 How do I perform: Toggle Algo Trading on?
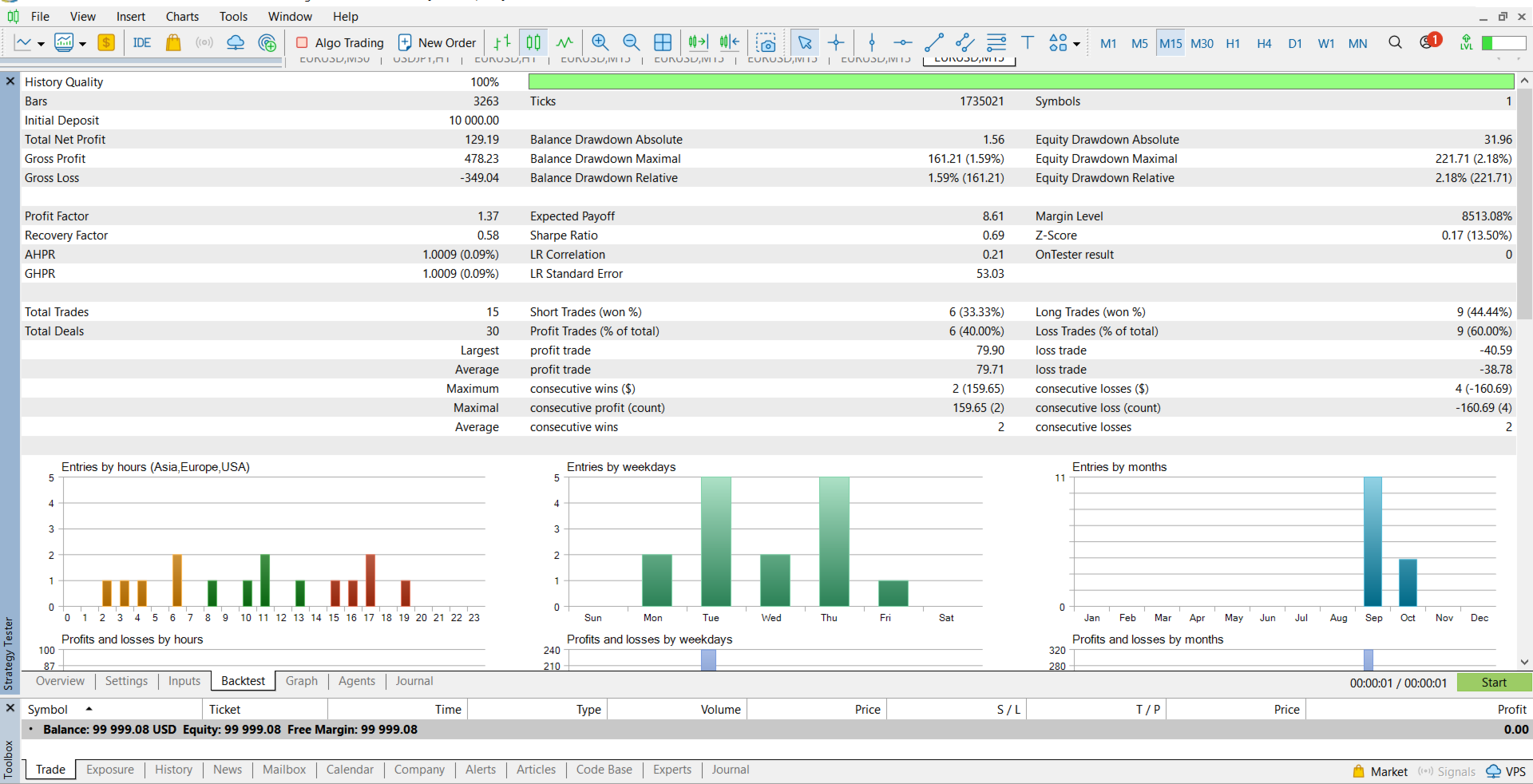point(340,43)
